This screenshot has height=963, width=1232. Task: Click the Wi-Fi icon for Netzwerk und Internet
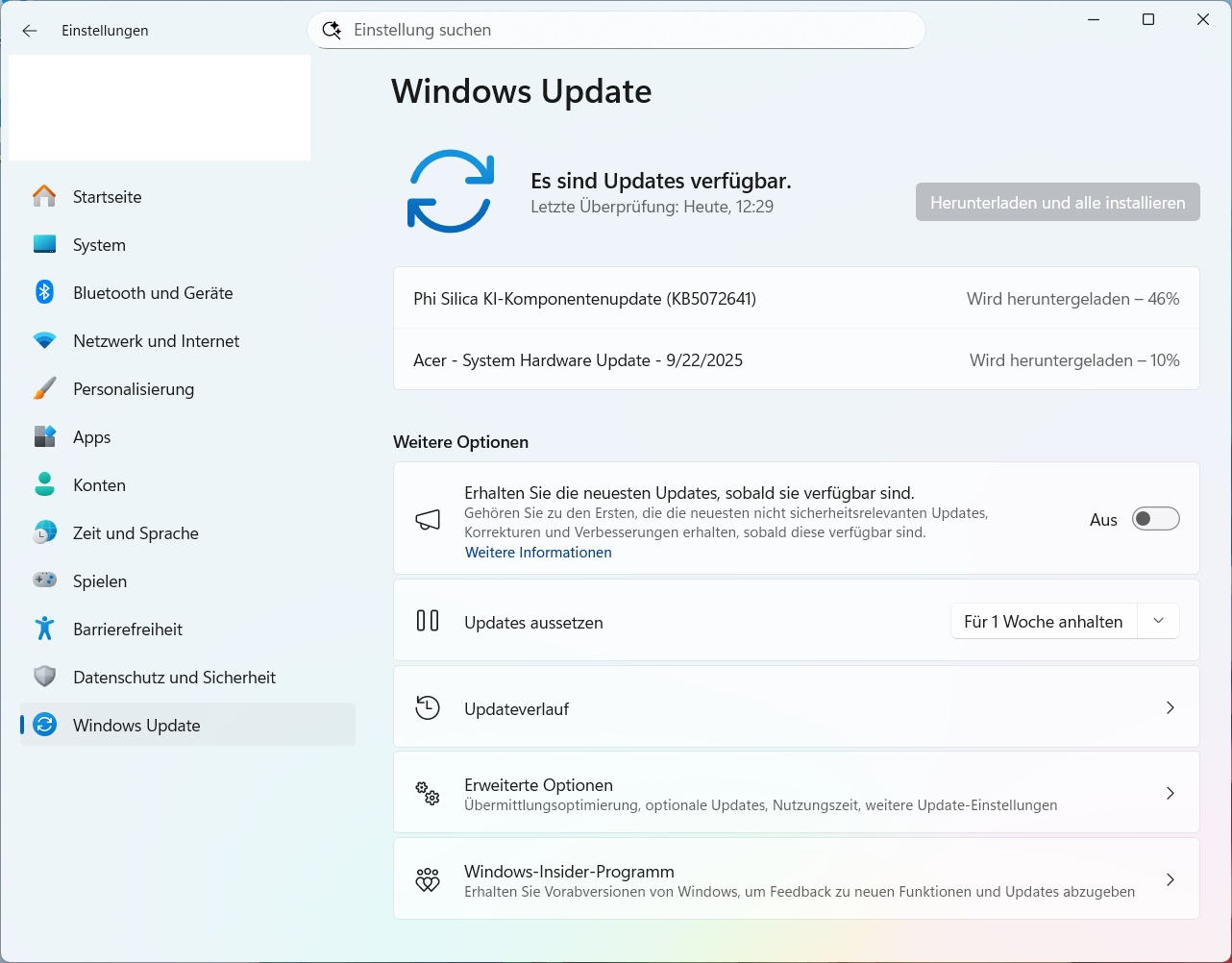[x=44, y=340]
